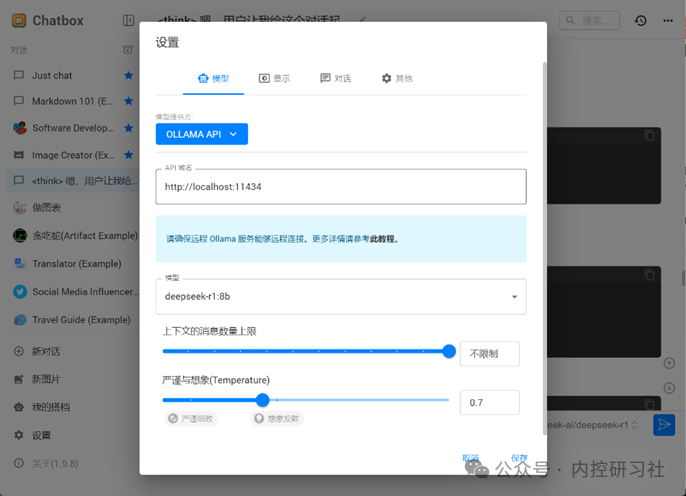
Task: Click the Temperature slider handle
Action: [x=262, y=400]
